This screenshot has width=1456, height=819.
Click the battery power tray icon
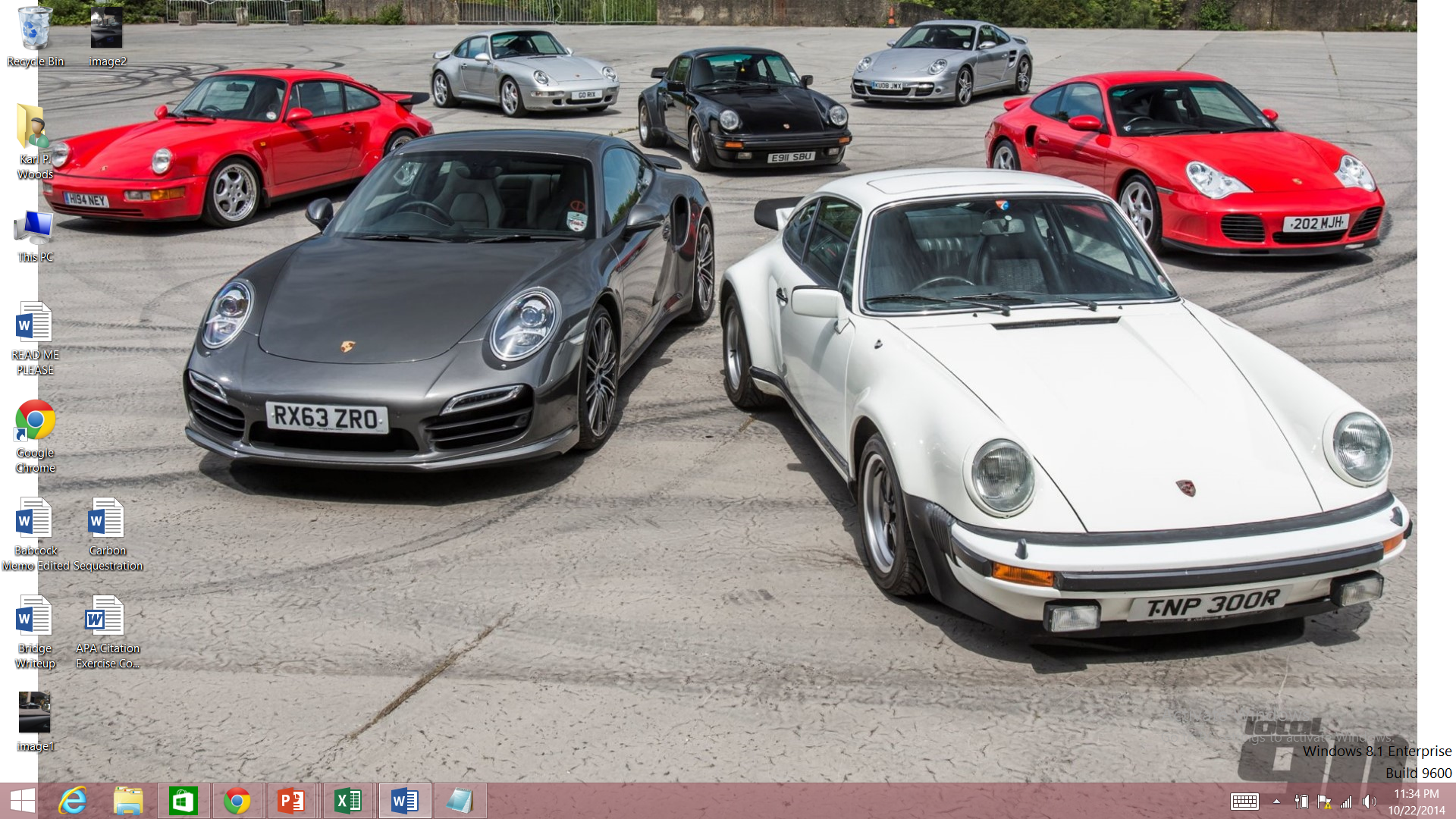click(1301, 802)
